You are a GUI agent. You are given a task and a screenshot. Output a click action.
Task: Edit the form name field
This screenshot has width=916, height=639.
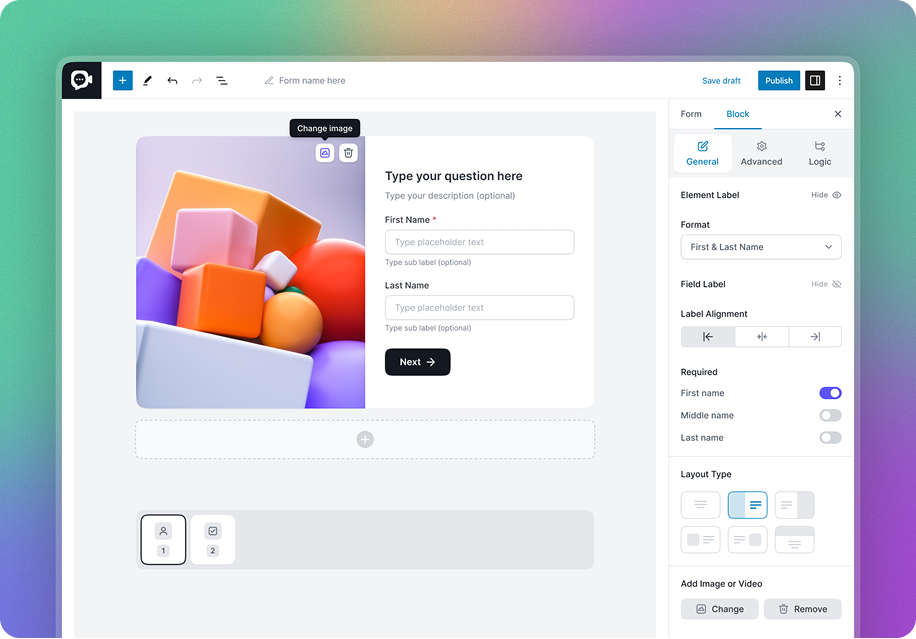point(312,81)
